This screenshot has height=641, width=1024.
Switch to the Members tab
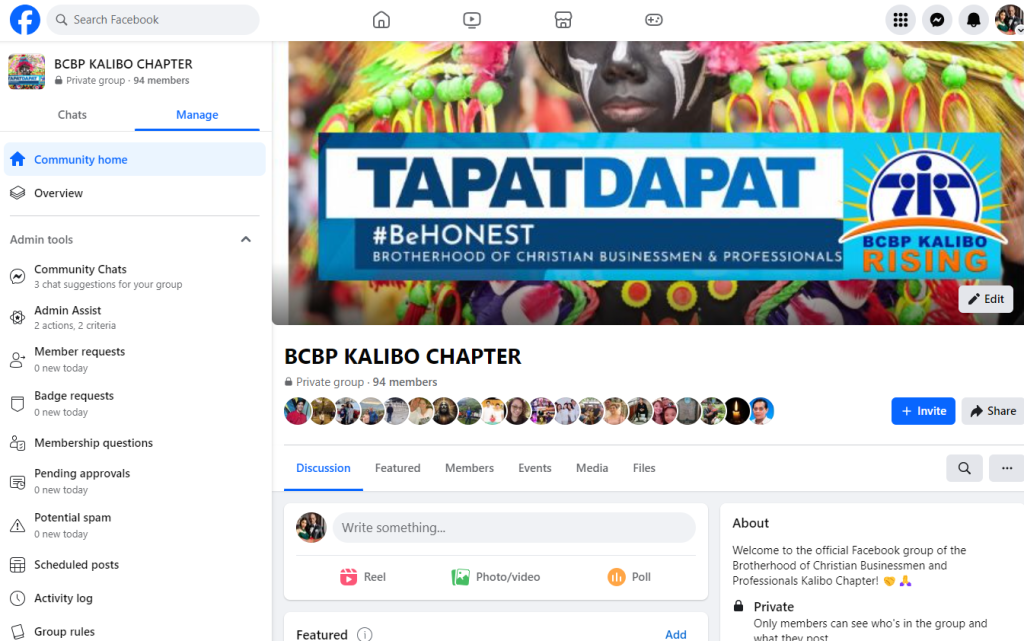470,468
